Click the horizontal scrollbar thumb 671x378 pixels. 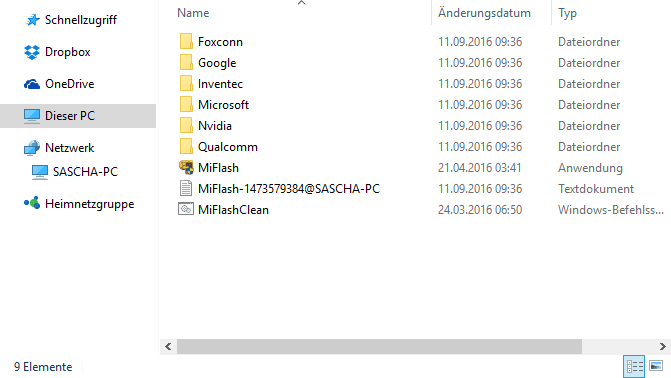pos(379,346)
